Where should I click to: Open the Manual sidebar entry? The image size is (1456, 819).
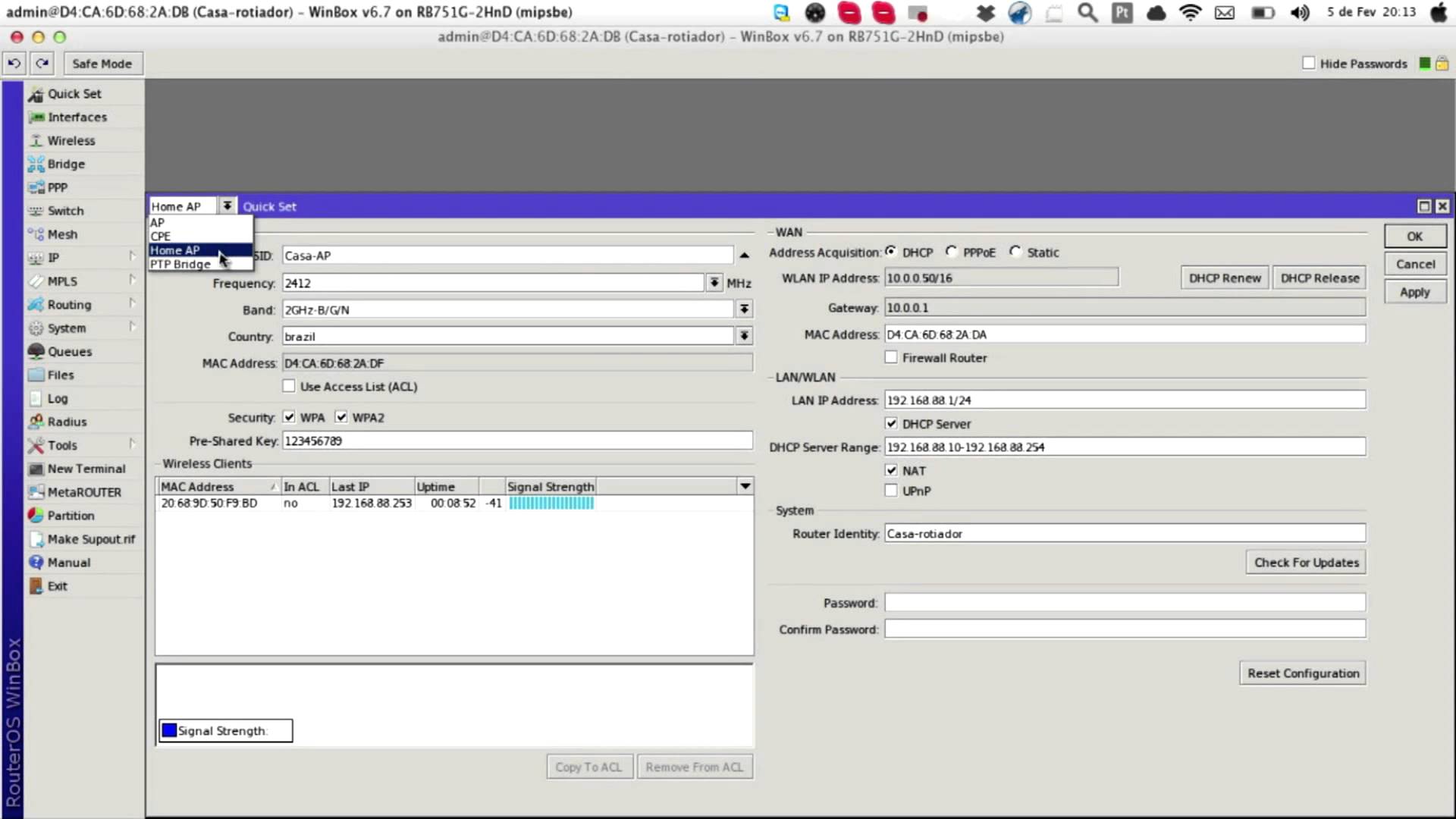[x=68, y=563]
